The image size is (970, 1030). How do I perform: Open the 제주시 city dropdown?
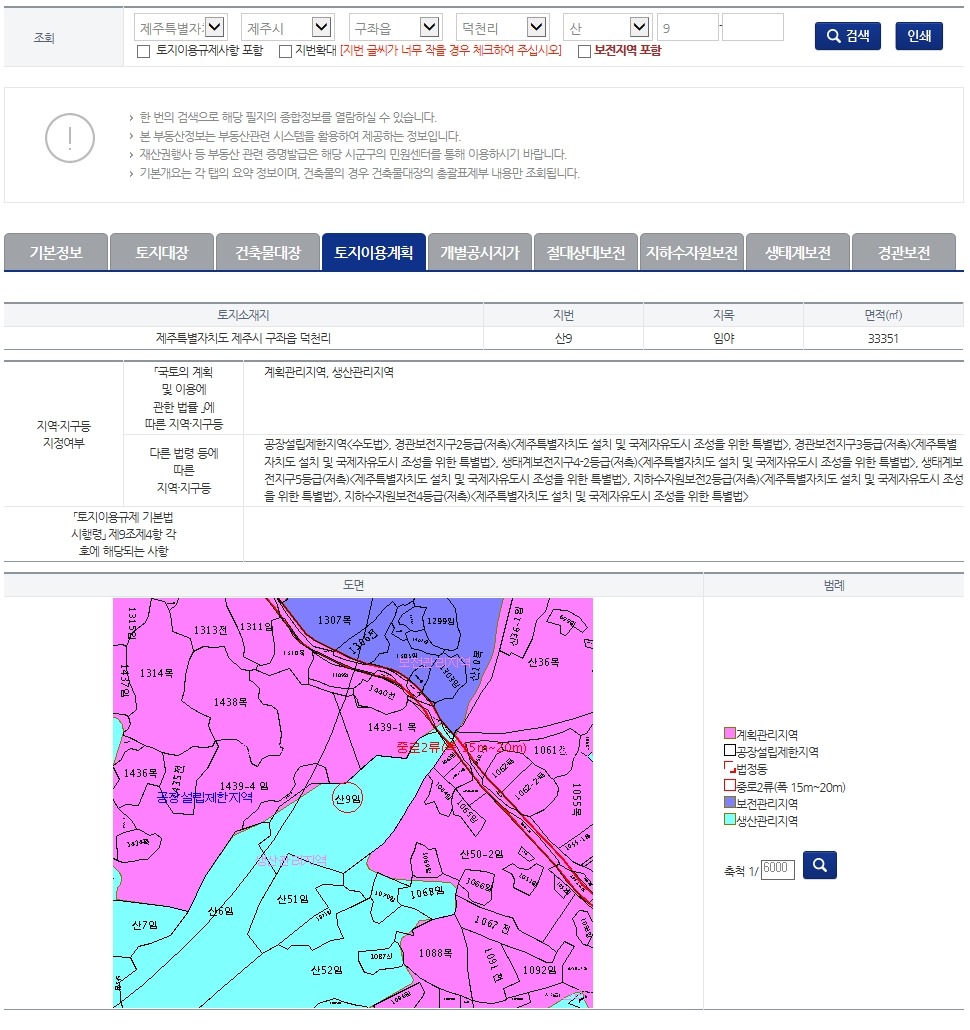tap(288, 28)
